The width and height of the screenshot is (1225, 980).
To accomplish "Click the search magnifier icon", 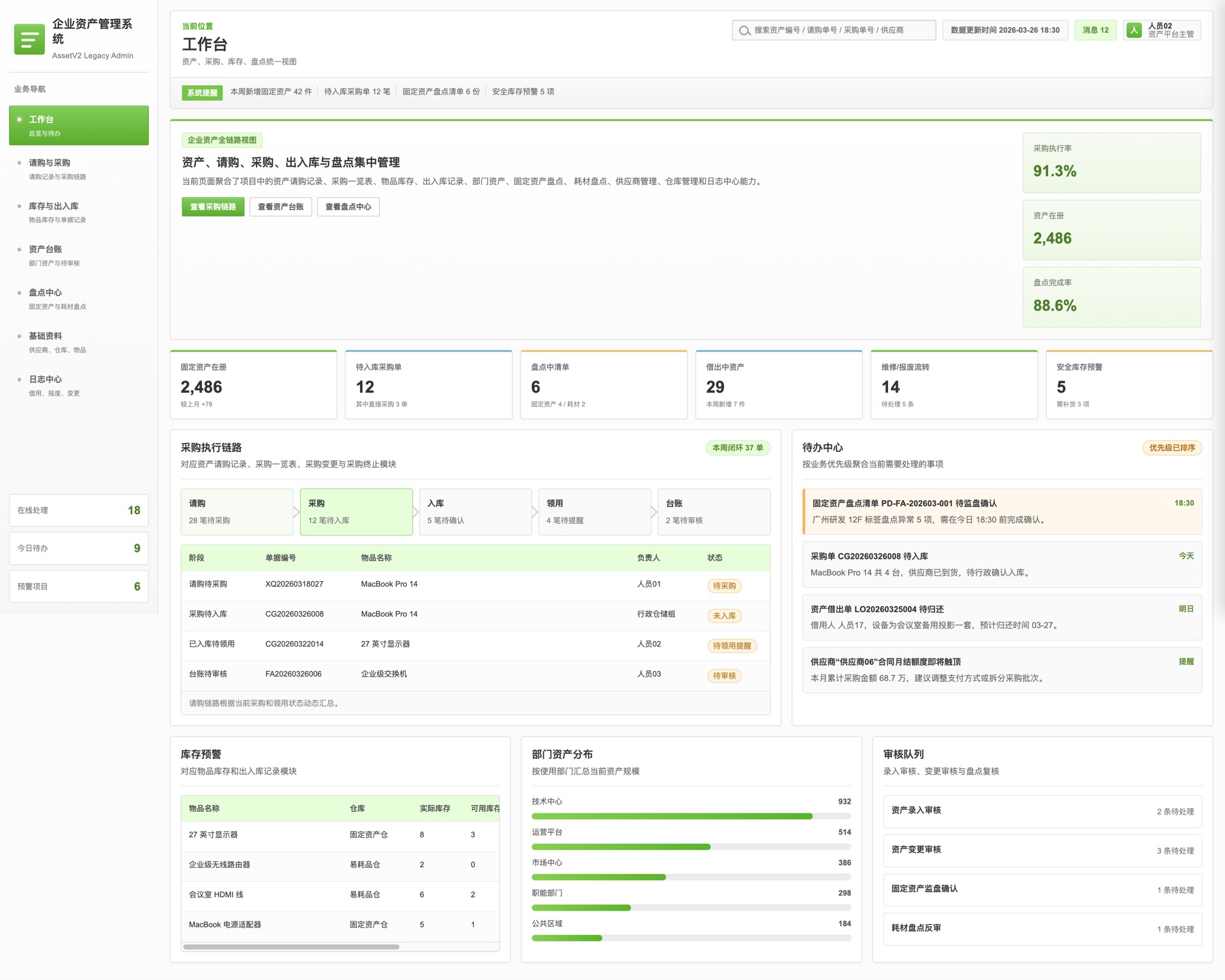I will pos(745,31).
